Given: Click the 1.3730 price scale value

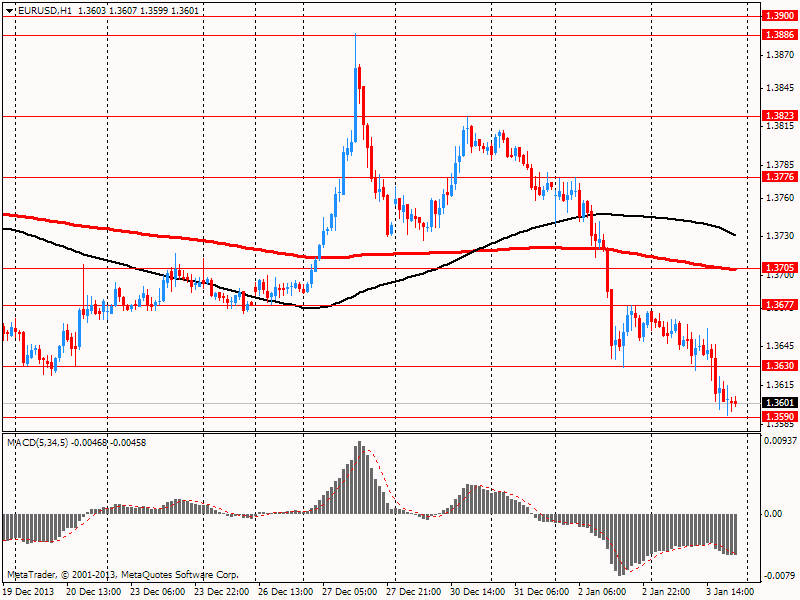Looking at the screenshot, I should tap(780, 236).
